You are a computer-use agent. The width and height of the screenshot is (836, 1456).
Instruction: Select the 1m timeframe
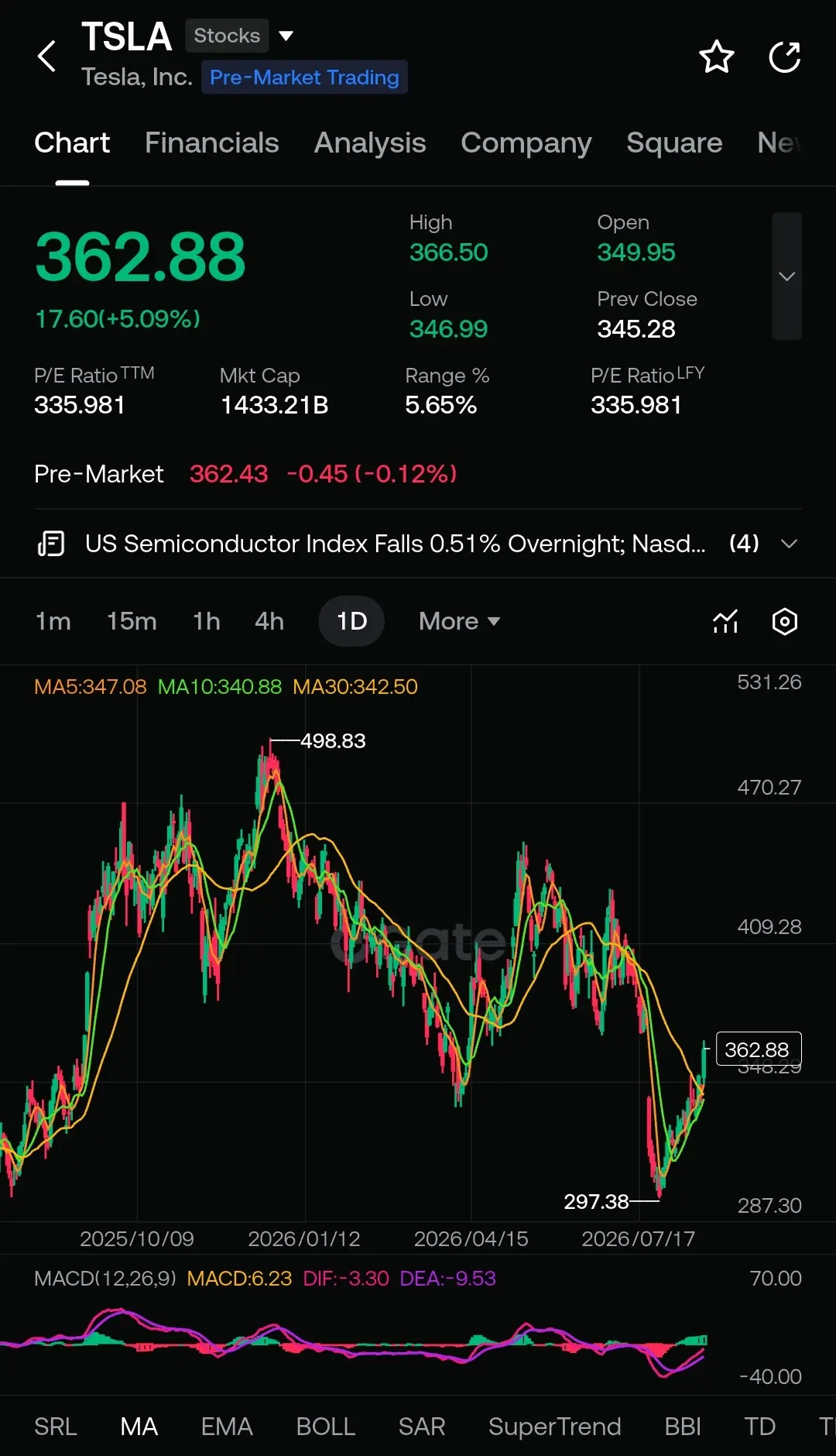click(53, 621)
